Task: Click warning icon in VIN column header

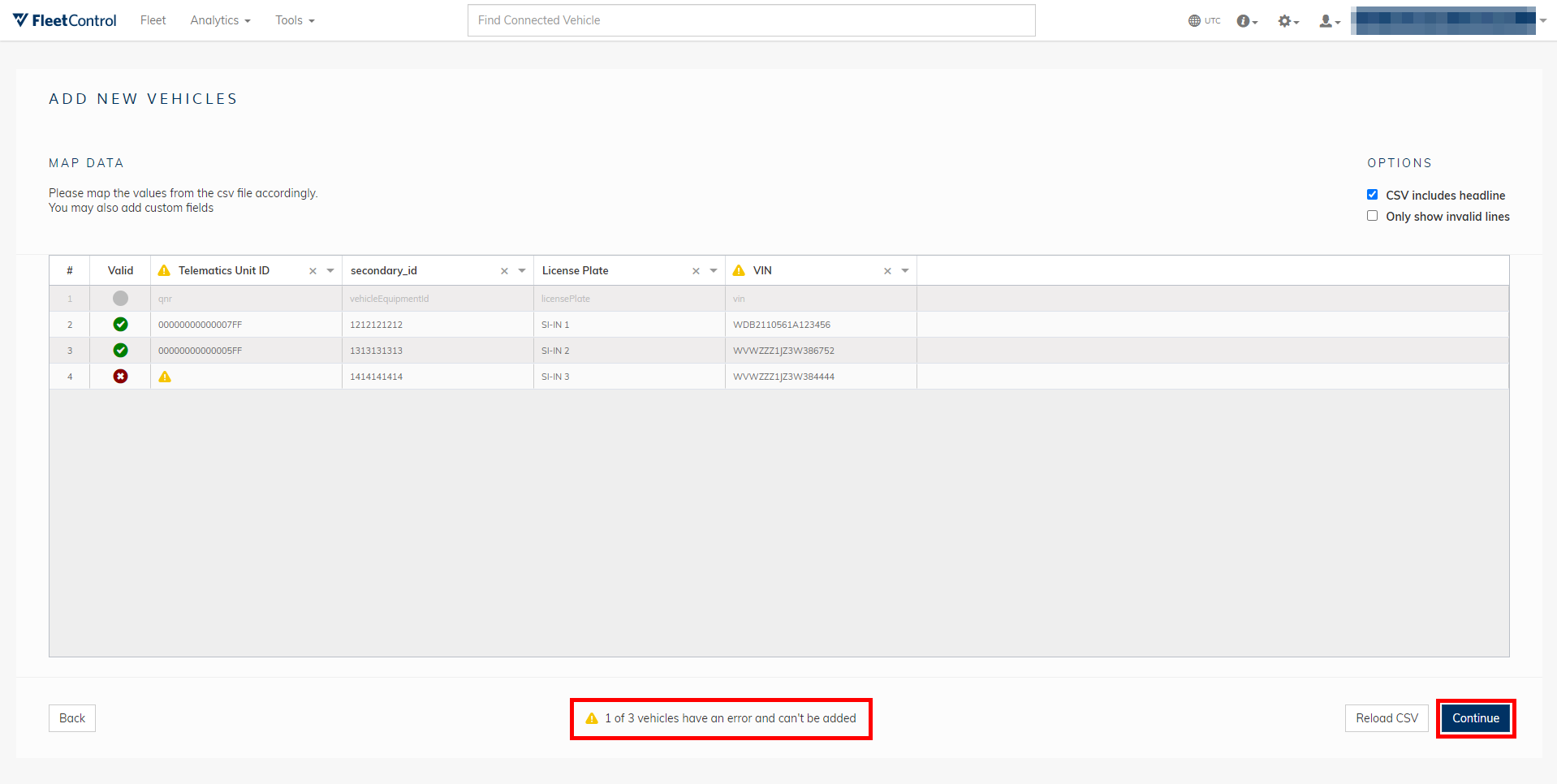Action: (739, 270)
